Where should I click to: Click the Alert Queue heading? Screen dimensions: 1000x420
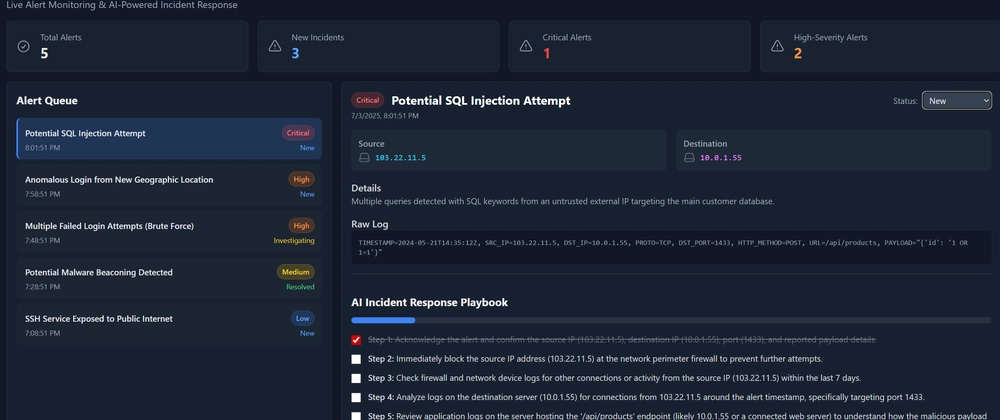47,101
